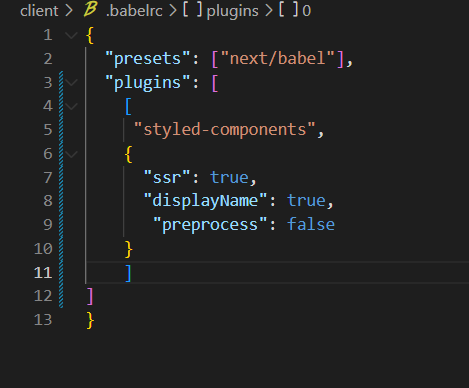Collapse the inner array fold at line 4
Screen dimensions: 469x388
(x=71, y=106)
